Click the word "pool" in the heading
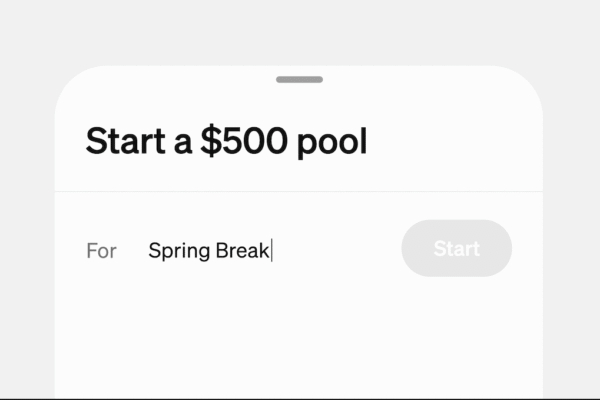600x400 pixels. (332, 141)
